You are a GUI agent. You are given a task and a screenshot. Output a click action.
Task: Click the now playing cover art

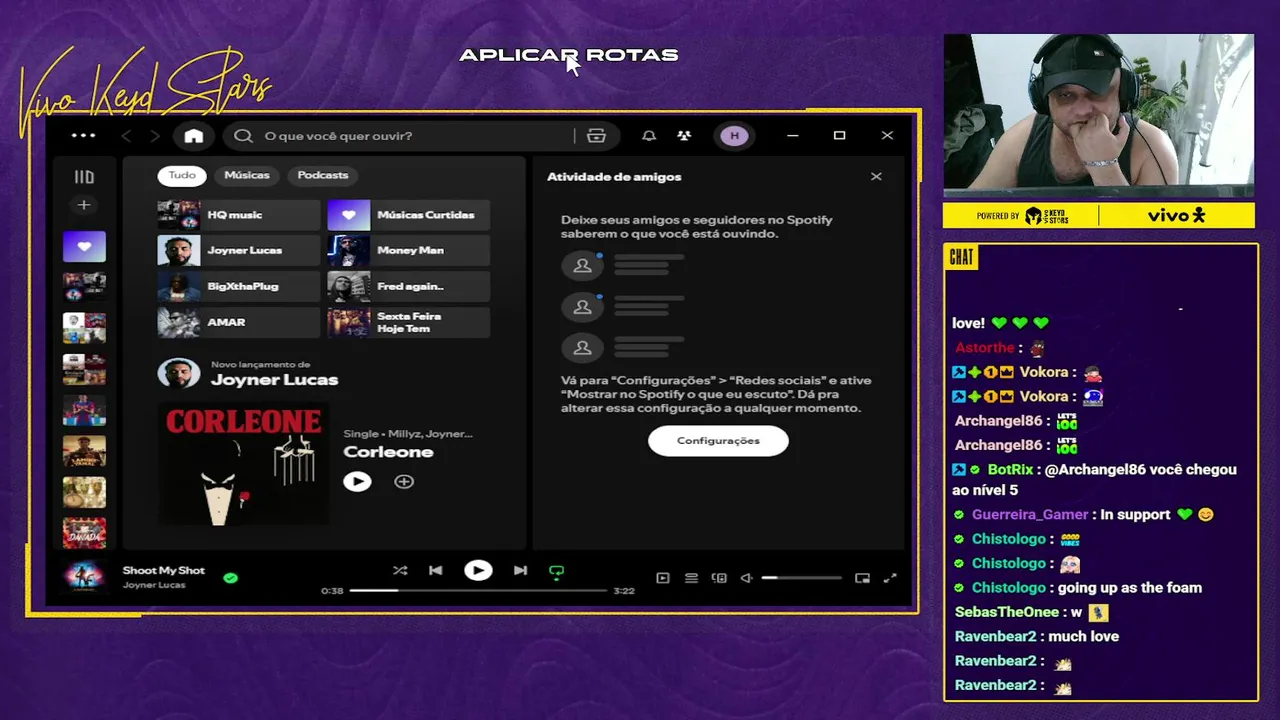click(x=84, y=577)
